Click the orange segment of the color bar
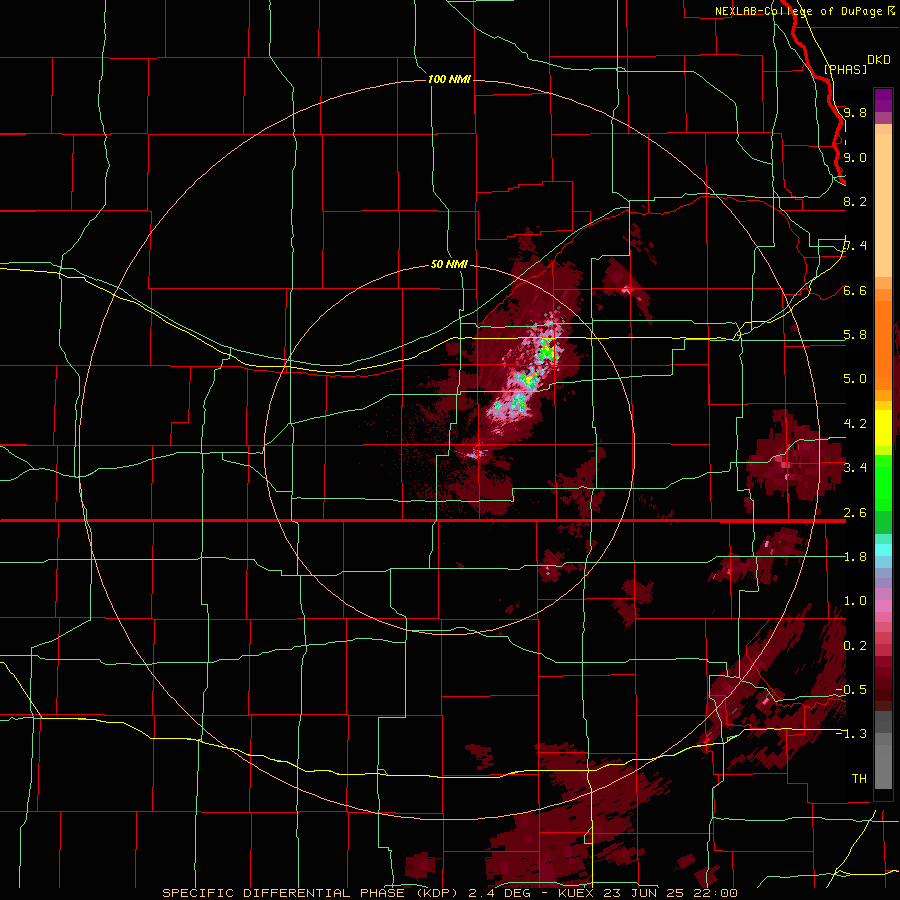 883,339
